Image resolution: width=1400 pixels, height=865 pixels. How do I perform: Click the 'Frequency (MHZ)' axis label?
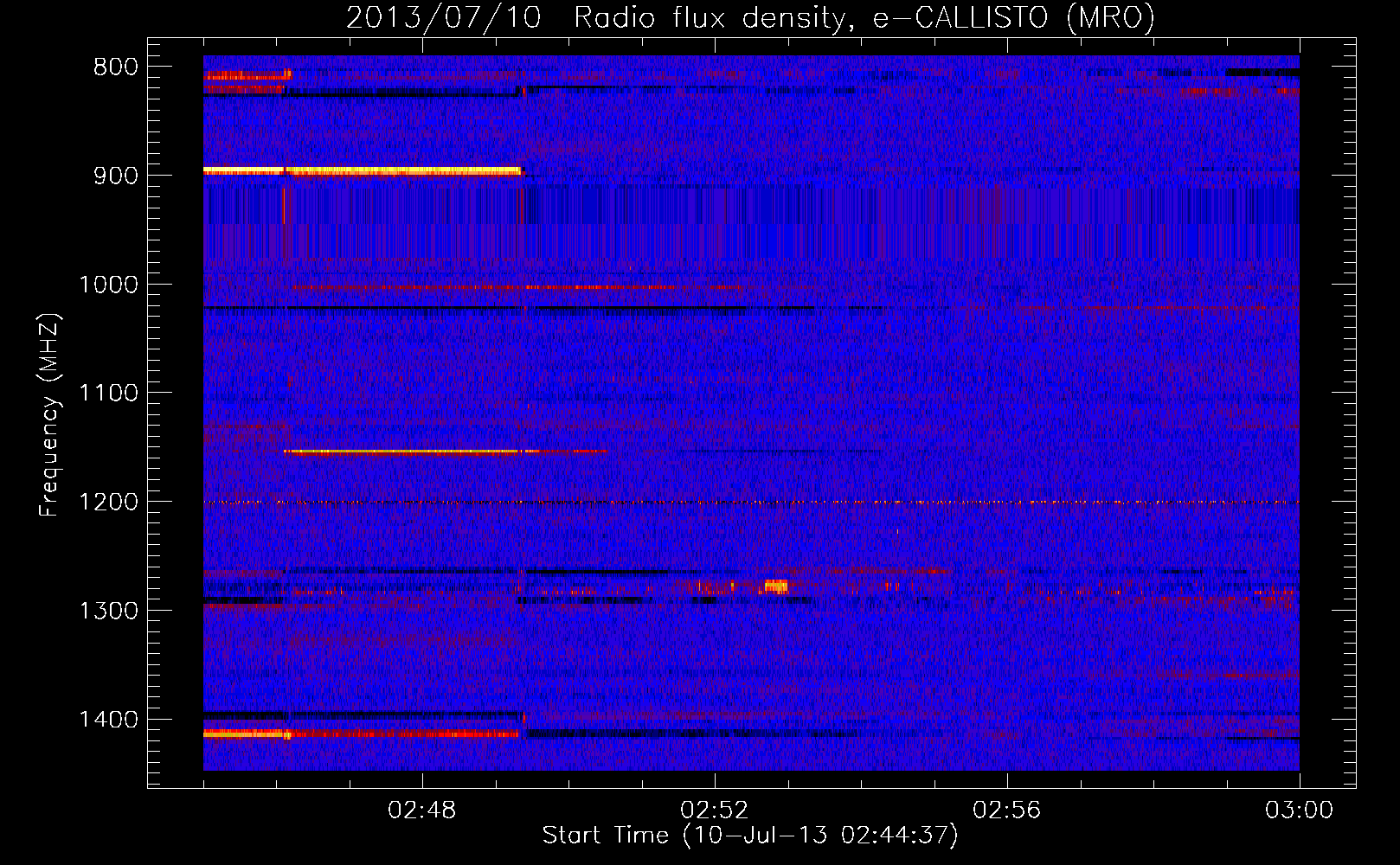pyautogui.click(x=48, y=414)
